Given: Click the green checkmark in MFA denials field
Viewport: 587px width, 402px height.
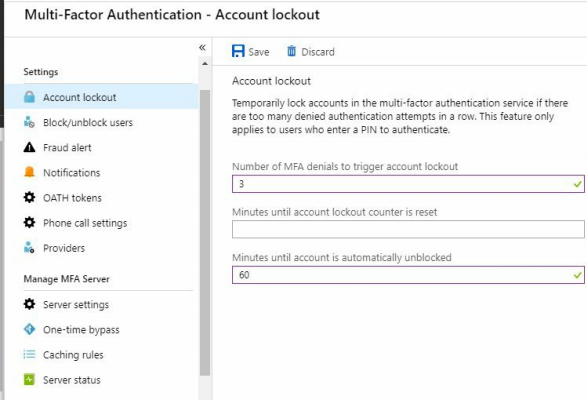Looking at the screenshot, I should (577, 184).
